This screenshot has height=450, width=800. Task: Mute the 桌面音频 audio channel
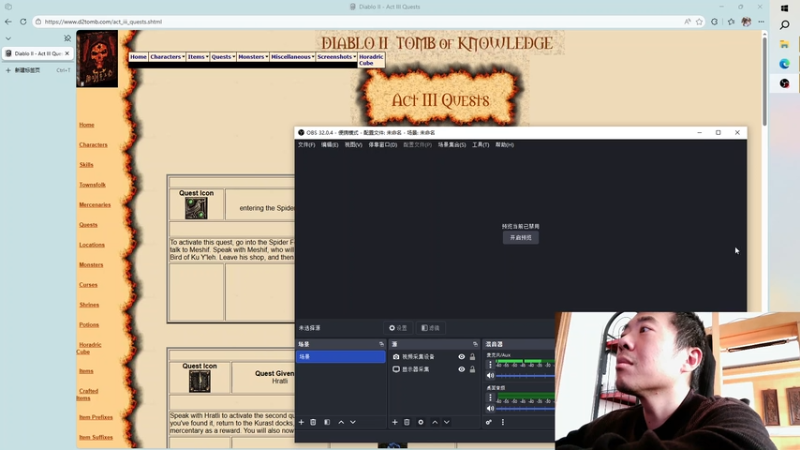point(490,408)
